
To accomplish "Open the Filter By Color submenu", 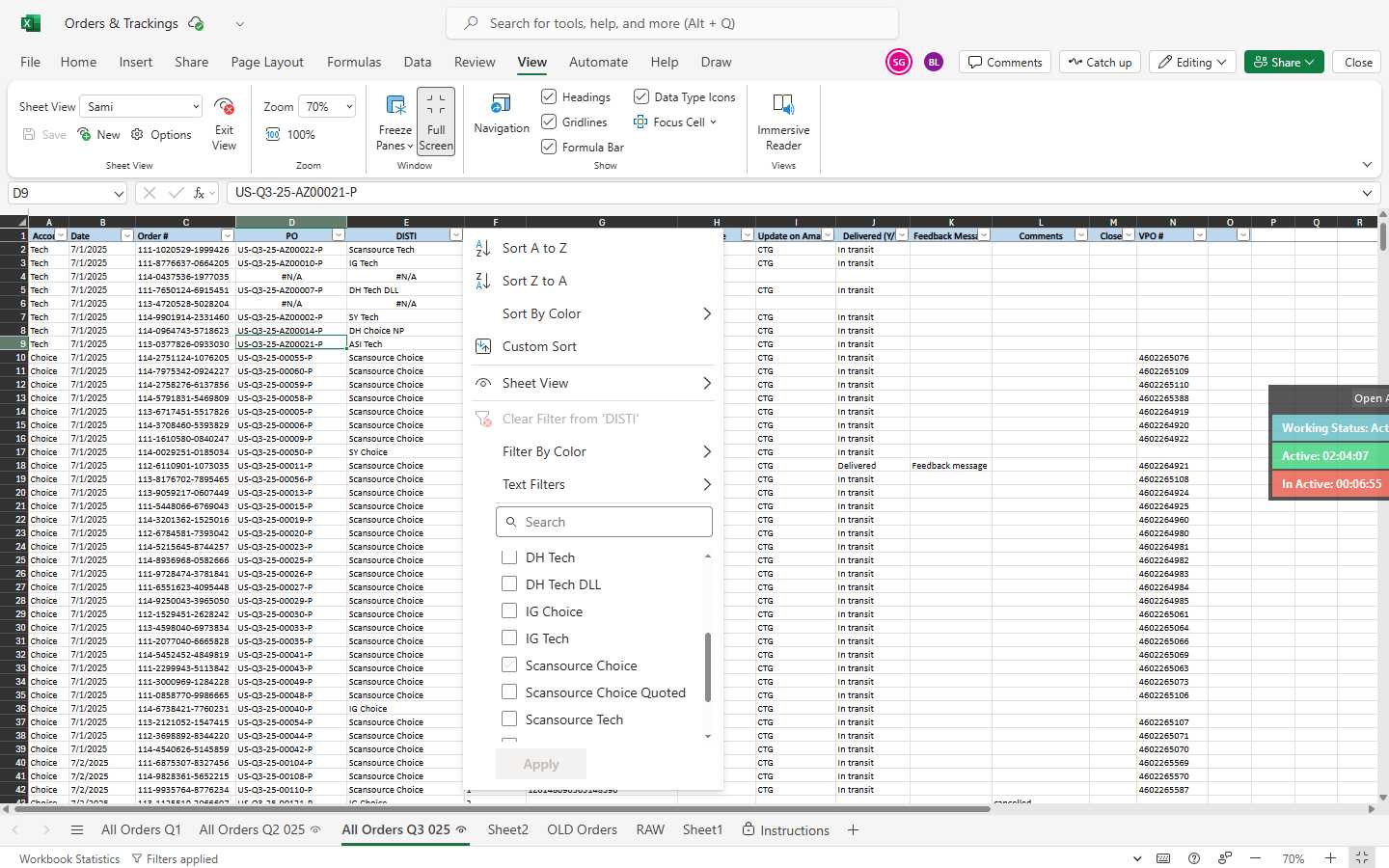I will (593, 451).
